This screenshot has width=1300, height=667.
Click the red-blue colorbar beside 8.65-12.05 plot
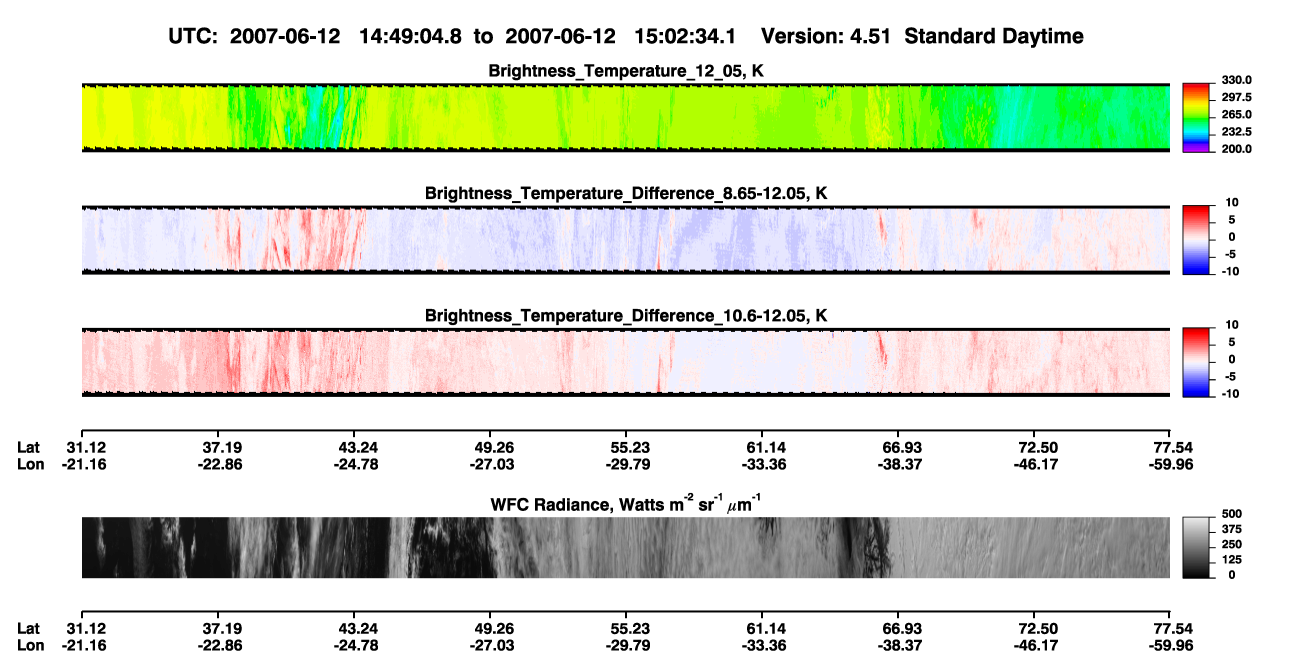[1195, 240]
